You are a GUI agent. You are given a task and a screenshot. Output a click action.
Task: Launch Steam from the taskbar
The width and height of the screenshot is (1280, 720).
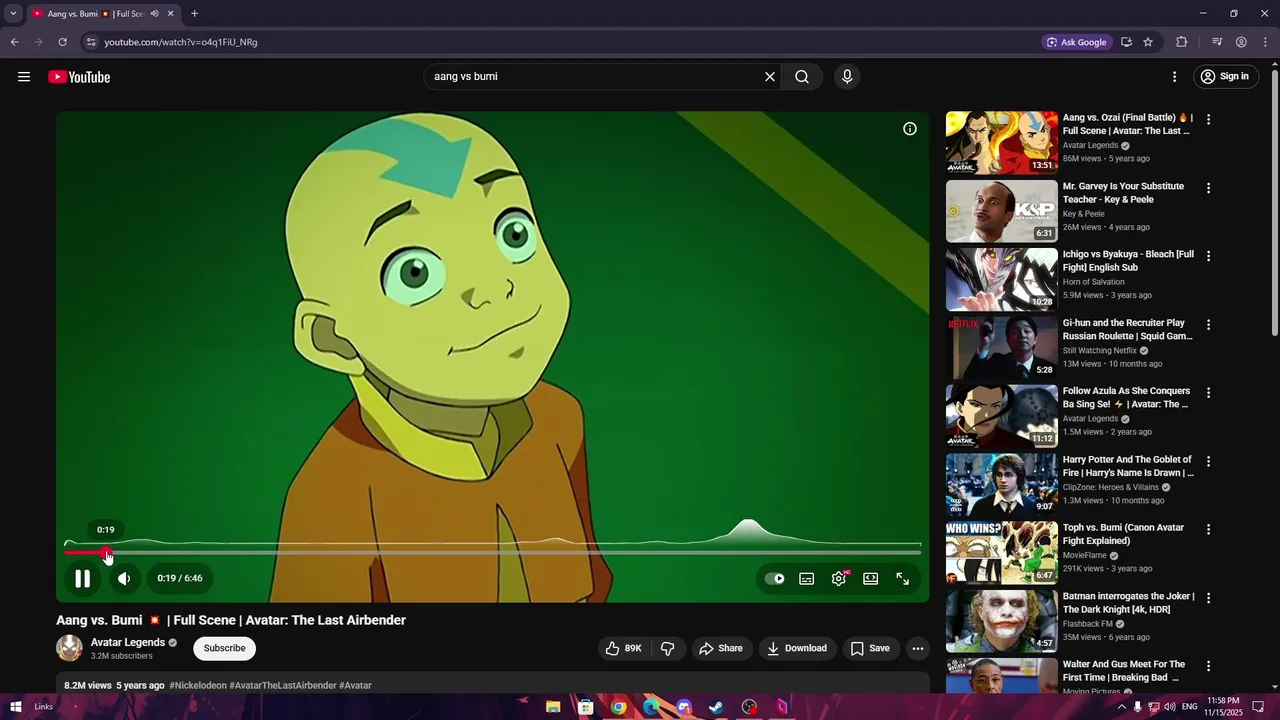pyautogui.click(x=717, y=707)
